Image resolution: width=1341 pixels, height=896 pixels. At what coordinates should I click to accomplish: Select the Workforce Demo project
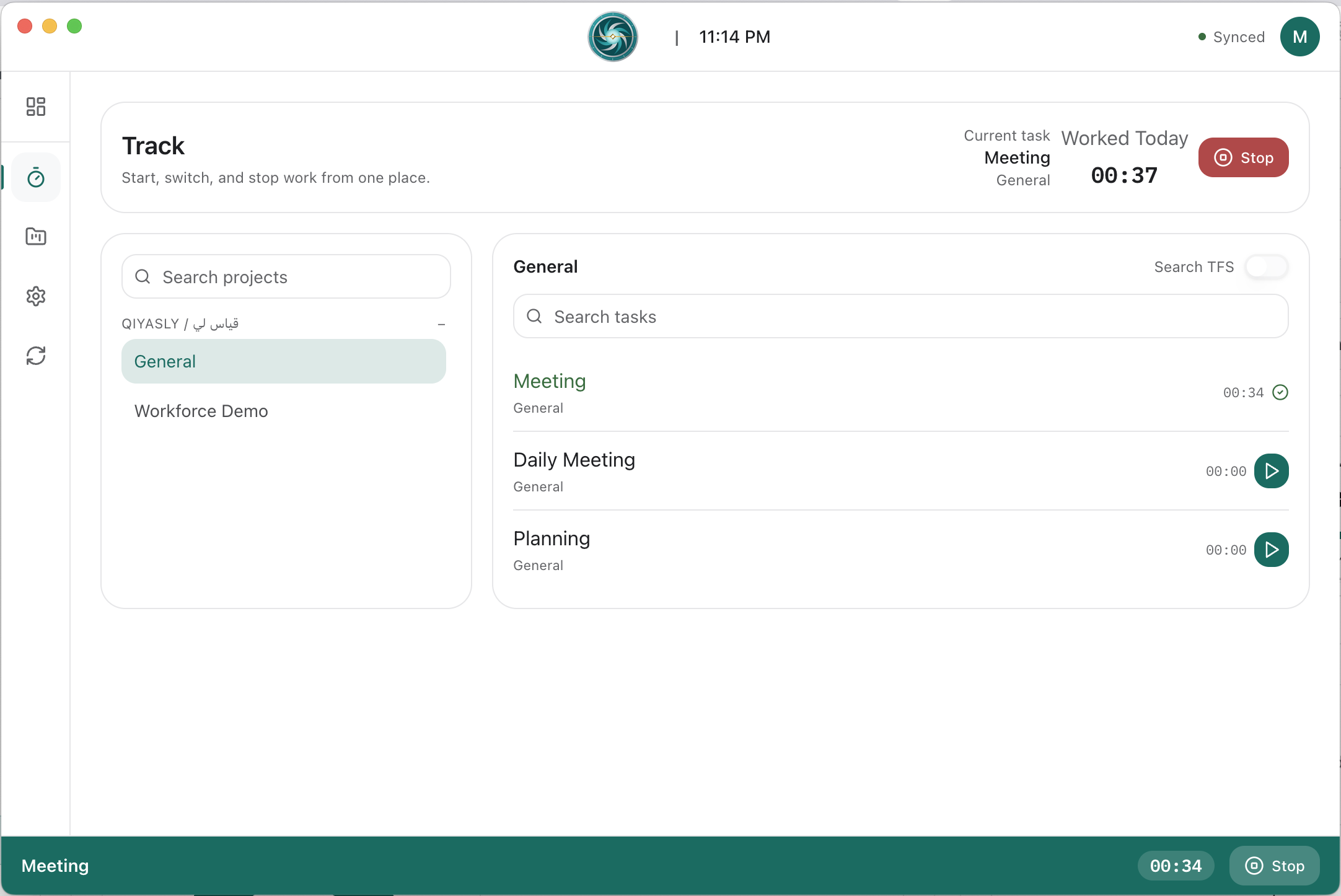(284, 411)
